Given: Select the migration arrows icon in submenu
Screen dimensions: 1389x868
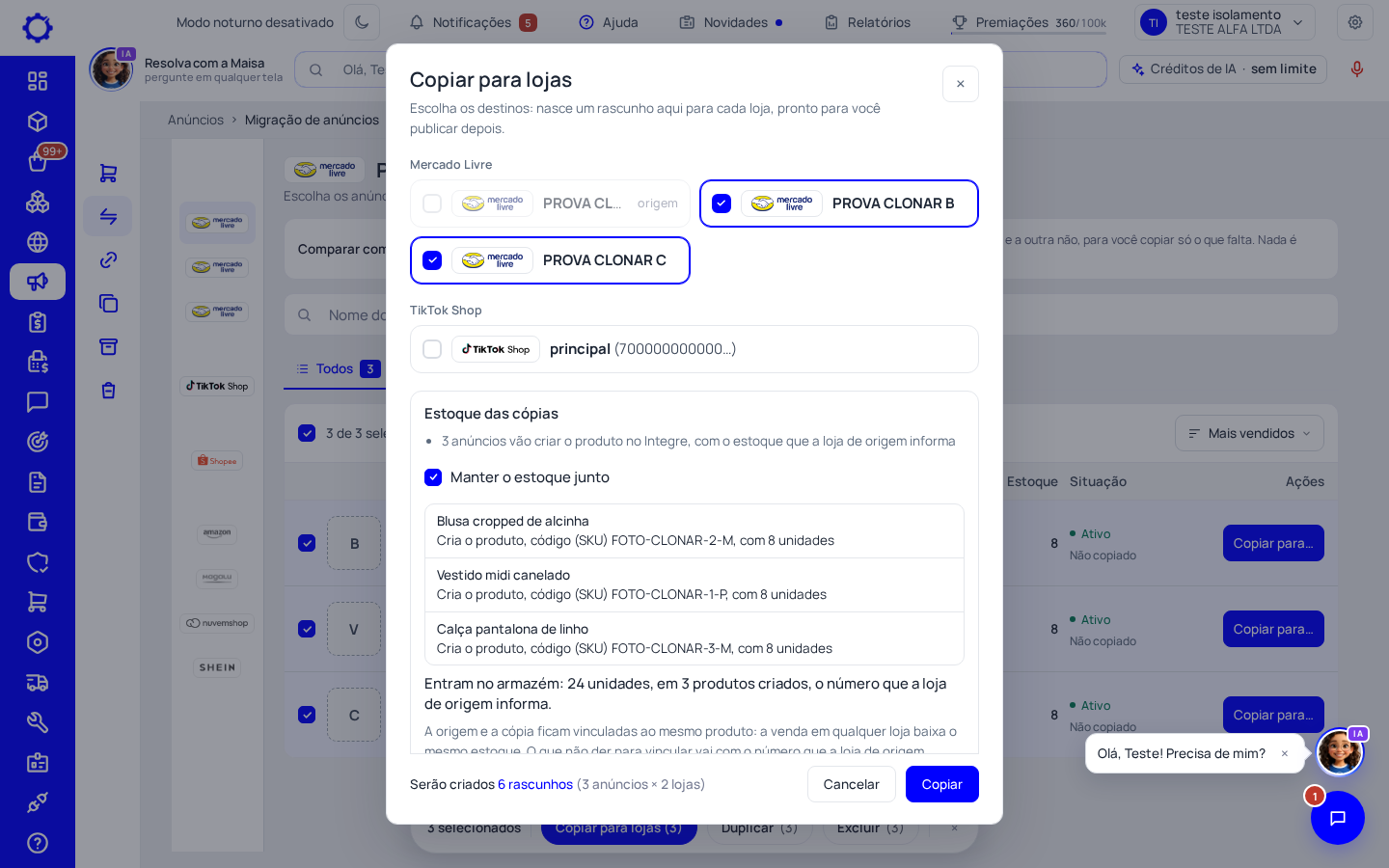Looking at the screenshot, I should 108,216.
